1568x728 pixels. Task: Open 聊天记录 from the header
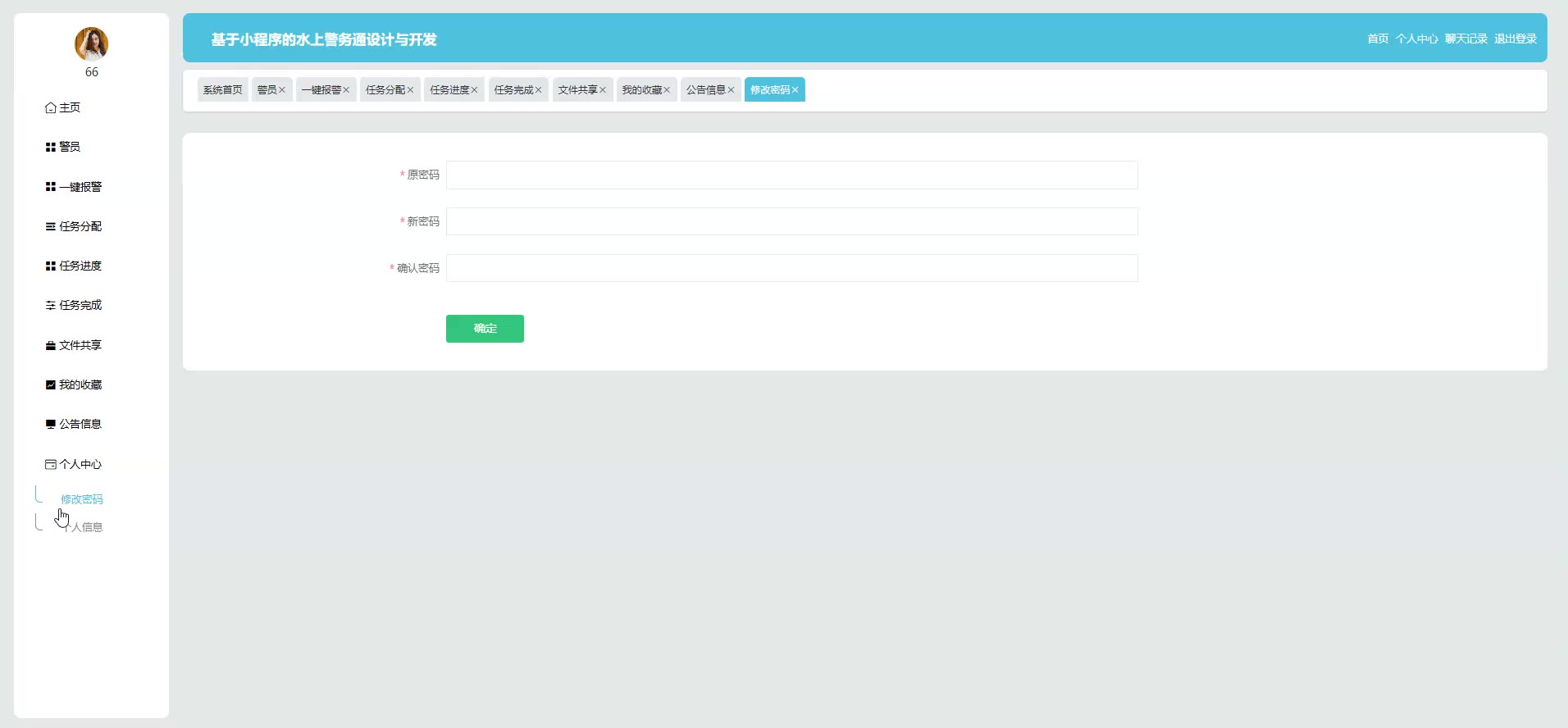tap(1466, 39)
